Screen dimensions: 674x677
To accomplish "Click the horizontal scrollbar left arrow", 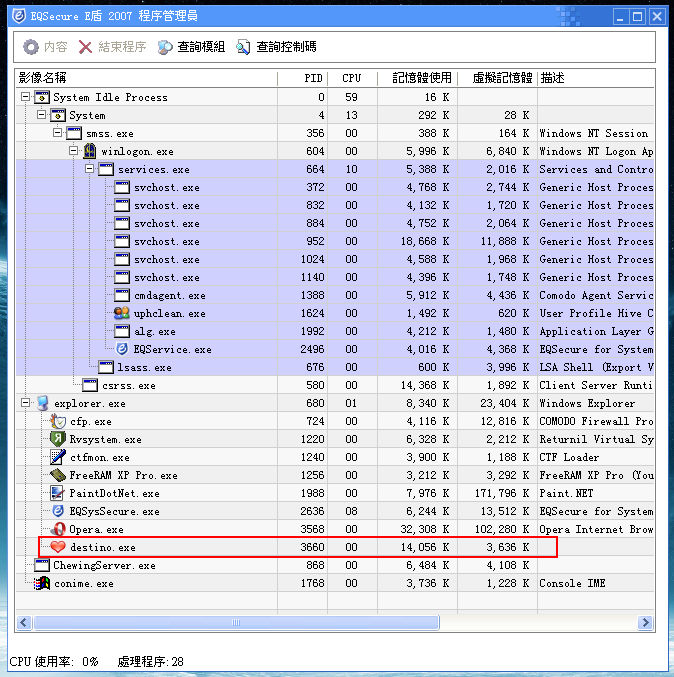I will click(x=24, y=622).
